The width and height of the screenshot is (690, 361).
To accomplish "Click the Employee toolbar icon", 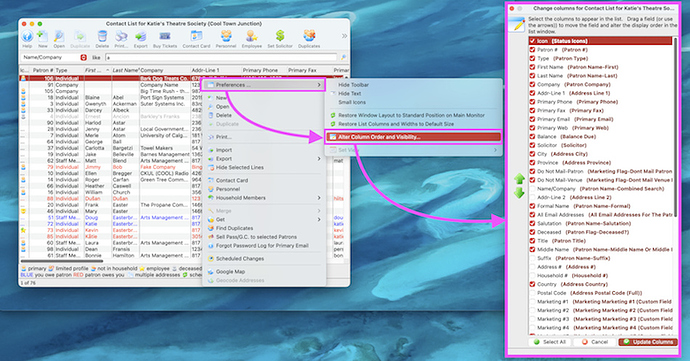I will 252,37.
